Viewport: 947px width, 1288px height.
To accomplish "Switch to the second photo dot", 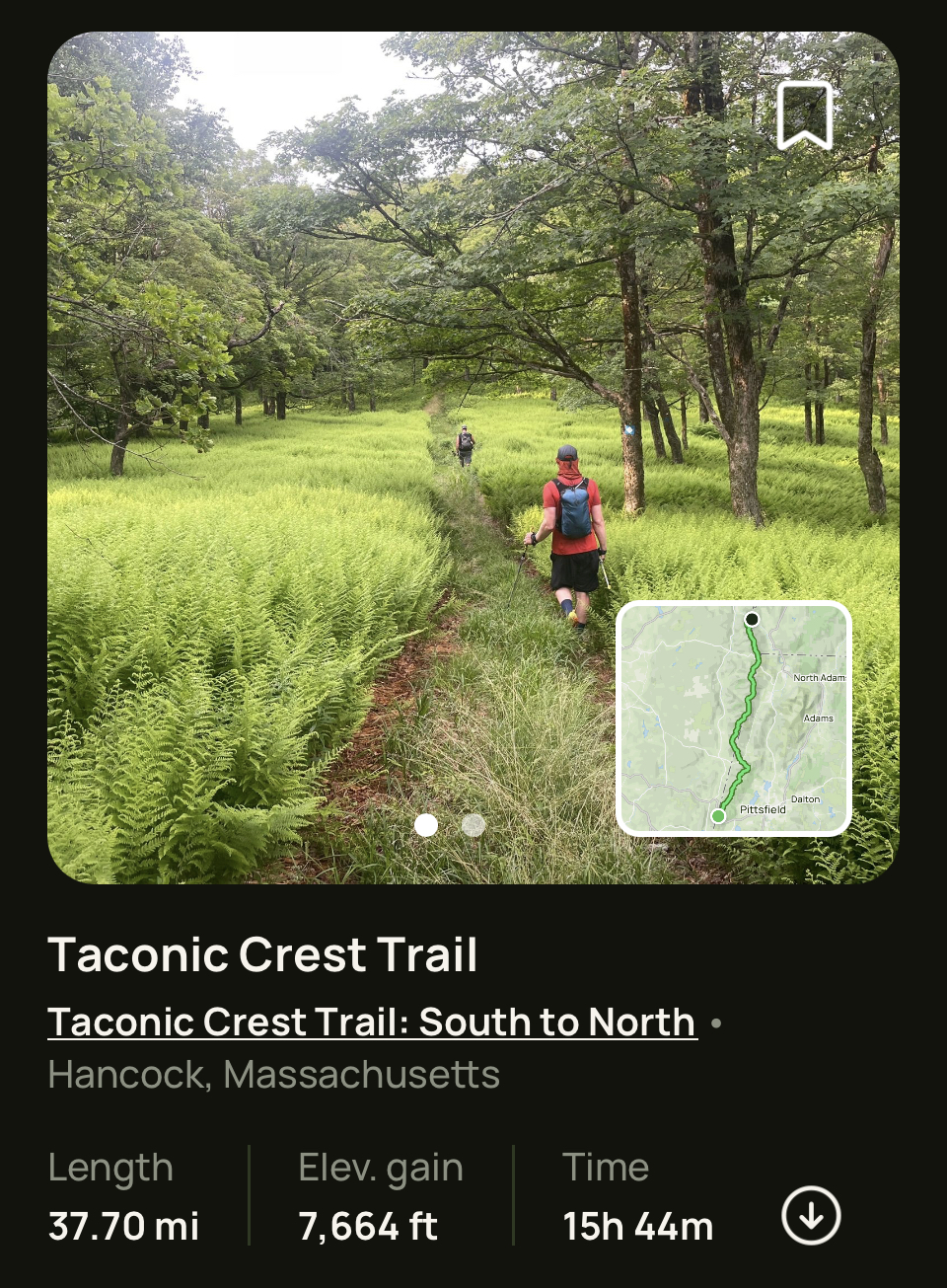I will coord(473,825).
